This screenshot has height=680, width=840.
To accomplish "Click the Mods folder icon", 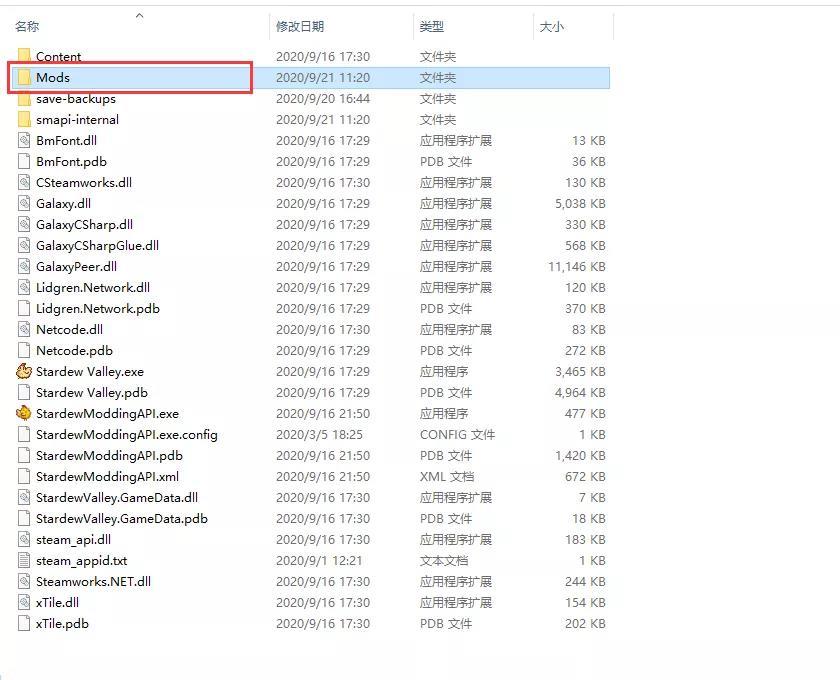I will pos(24,77).
